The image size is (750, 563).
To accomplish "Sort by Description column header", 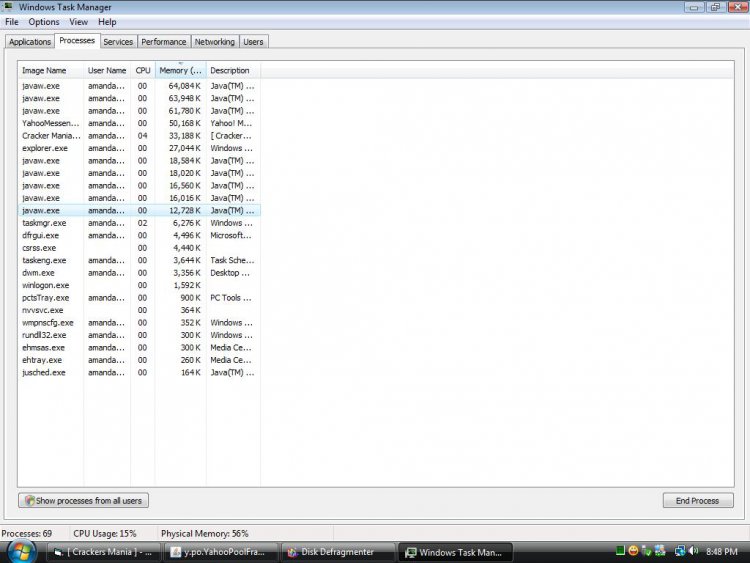I will (233, 70).
